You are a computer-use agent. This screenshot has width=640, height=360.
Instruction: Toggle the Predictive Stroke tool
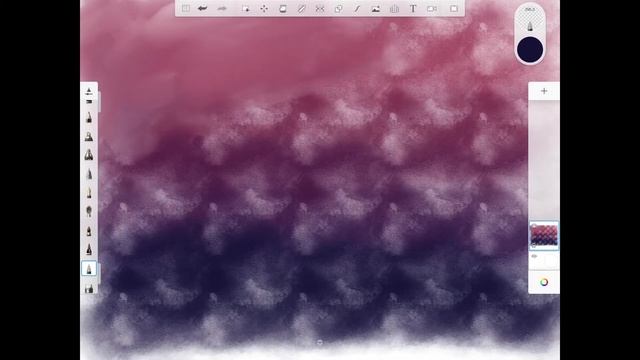[357, 9]
